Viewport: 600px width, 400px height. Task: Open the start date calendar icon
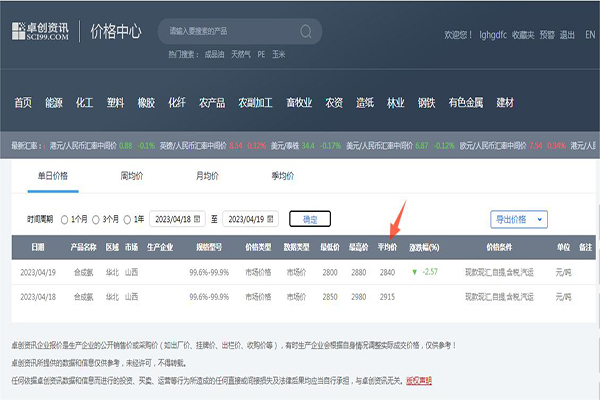click(x=213, y=218)
